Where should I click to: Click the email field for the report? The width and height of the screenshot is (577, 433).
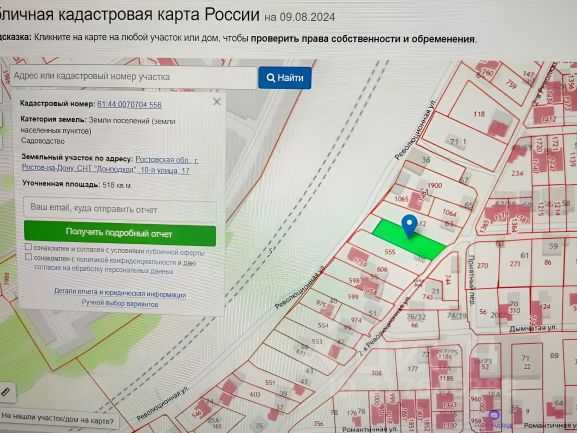tap(120, 209)
